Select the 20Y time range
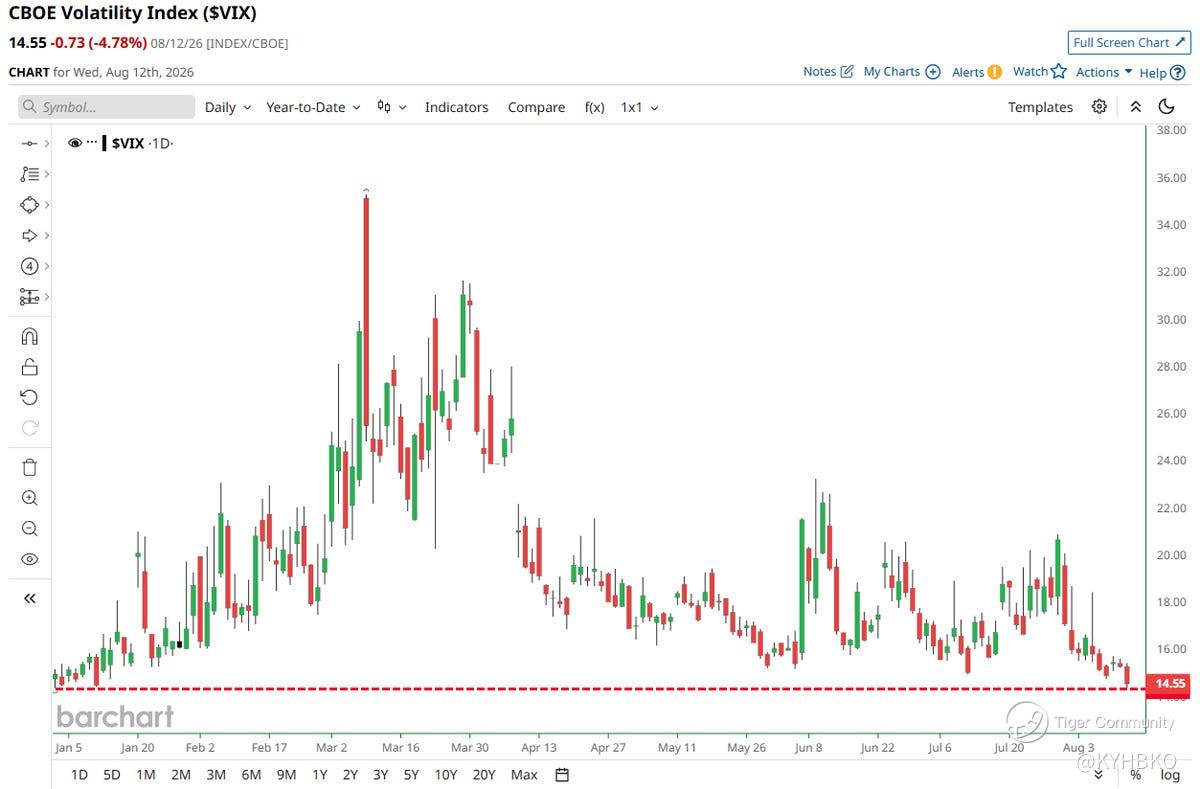The height and width of the screenshot is (789, 1200). point(484,774)
